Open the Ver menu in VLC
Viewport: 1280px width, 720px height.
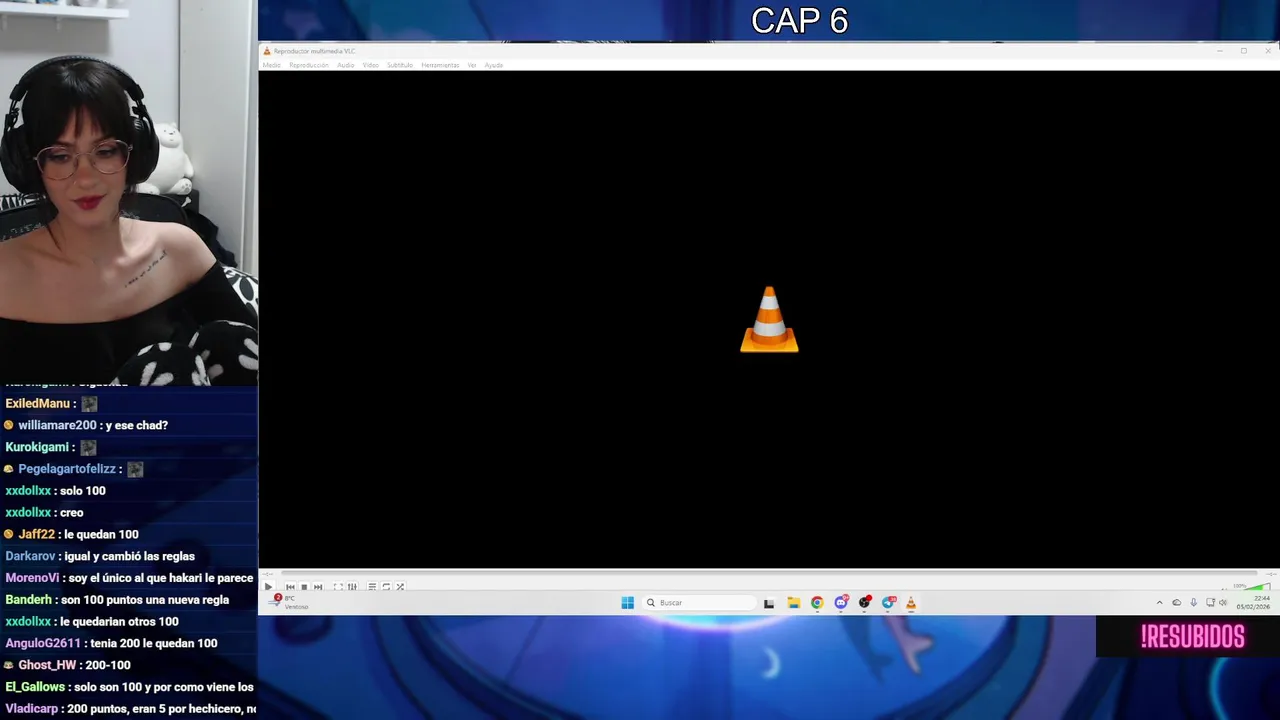472,65
